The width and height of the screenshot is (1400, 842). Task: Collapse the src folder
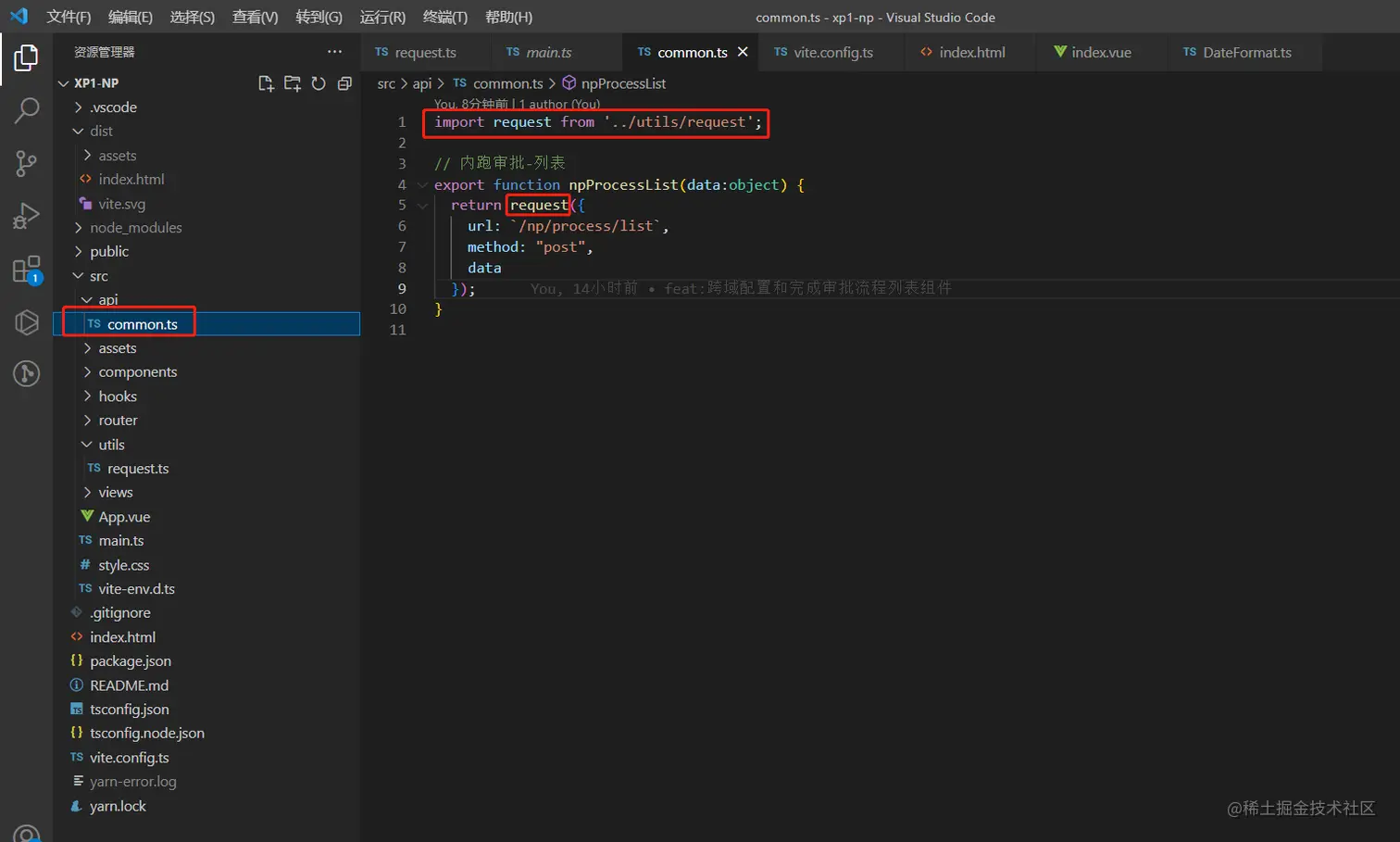[78, 276]
